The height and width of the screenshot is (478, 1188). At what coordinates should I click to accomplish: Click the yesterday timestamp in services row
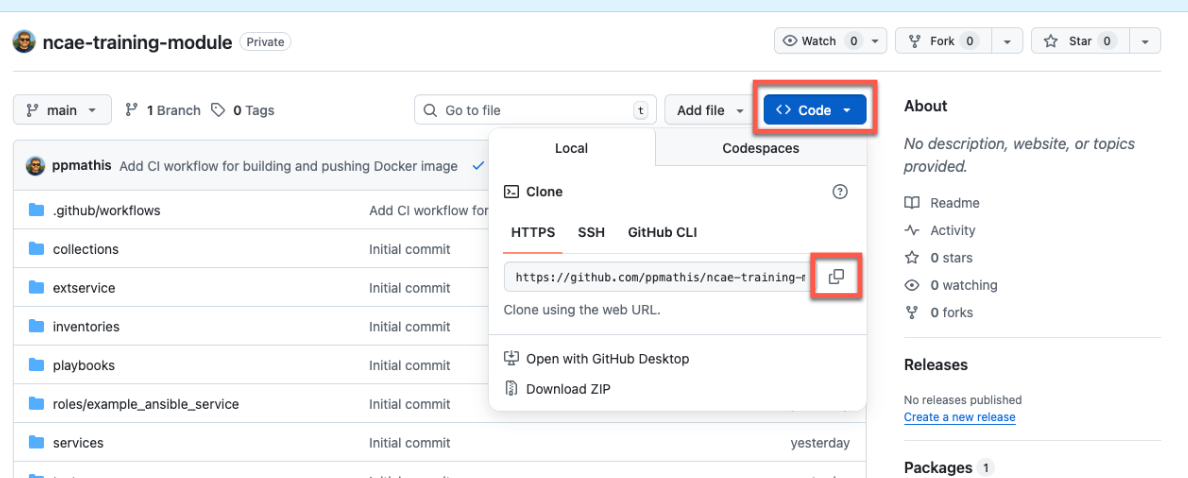coord(820,442)
